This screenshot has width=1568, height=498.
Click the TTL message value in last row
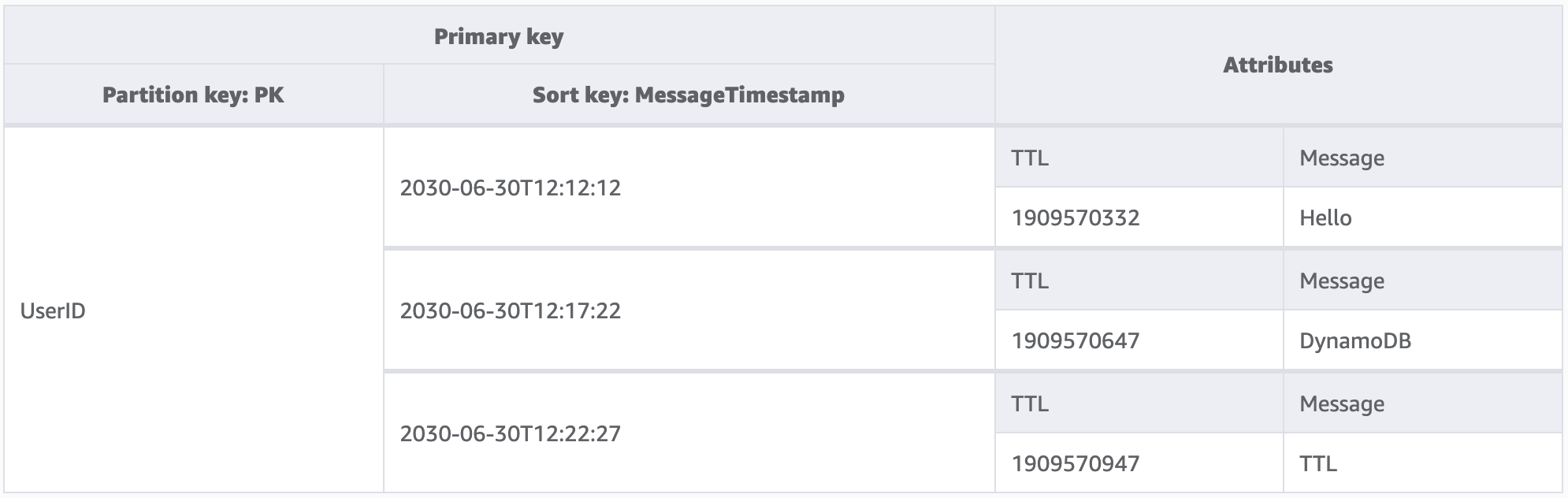click(1318, 463)
